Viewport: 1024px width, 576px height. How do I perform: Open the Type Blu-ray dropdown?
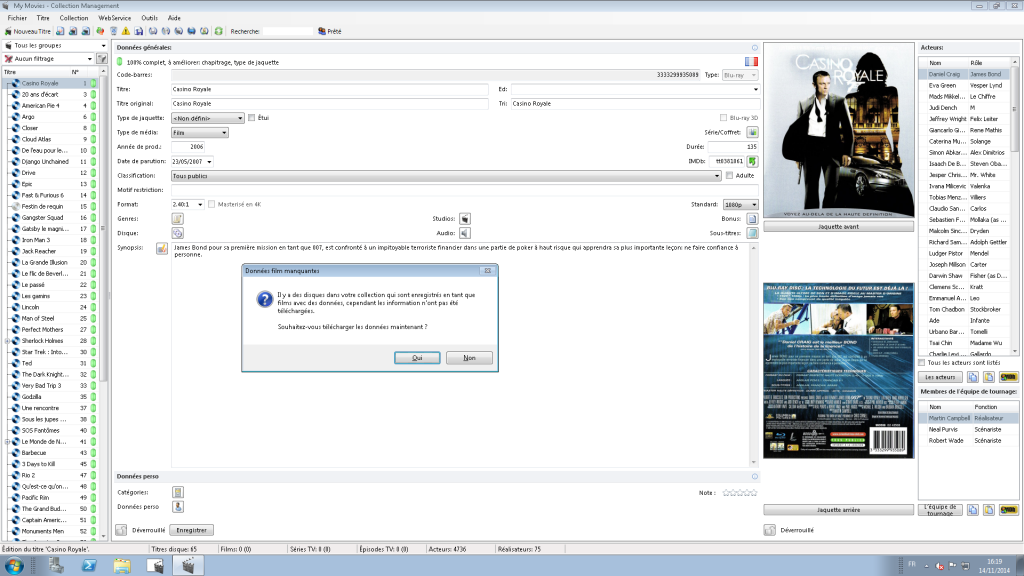740,75
